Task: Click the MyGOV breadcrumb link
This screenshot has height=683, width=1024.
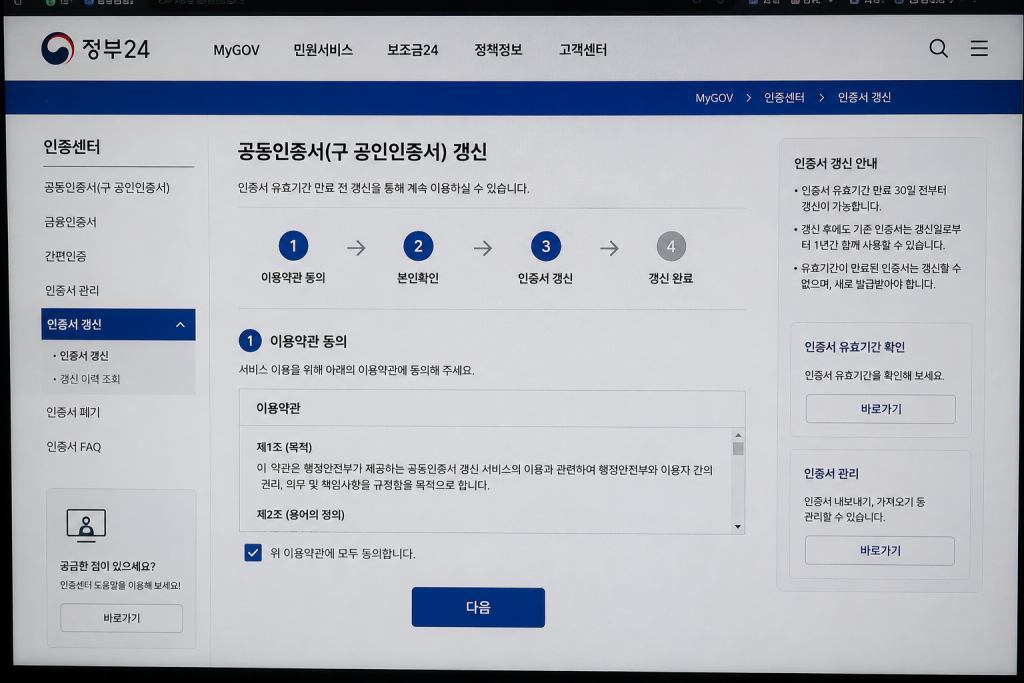Action: 714,98
